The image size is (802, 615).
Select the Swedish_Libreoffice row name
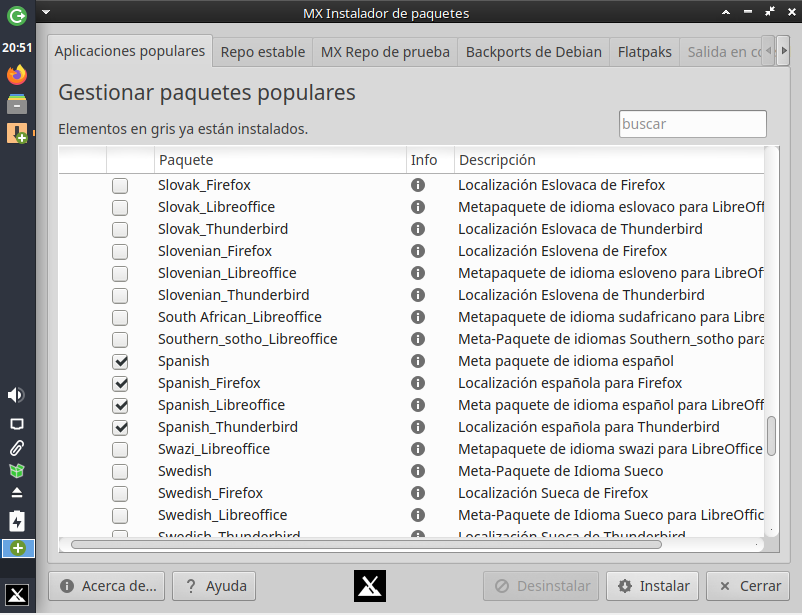point(222,515)
